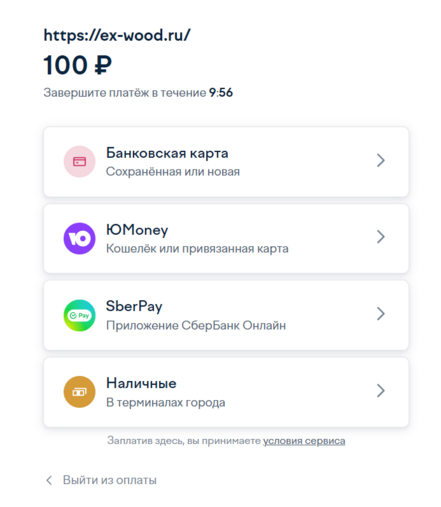Click Приложение СберБанк Онлайн subtitle
Viewport: 441px width, 507px height.
pyautogui.click(x=196, y=325)
